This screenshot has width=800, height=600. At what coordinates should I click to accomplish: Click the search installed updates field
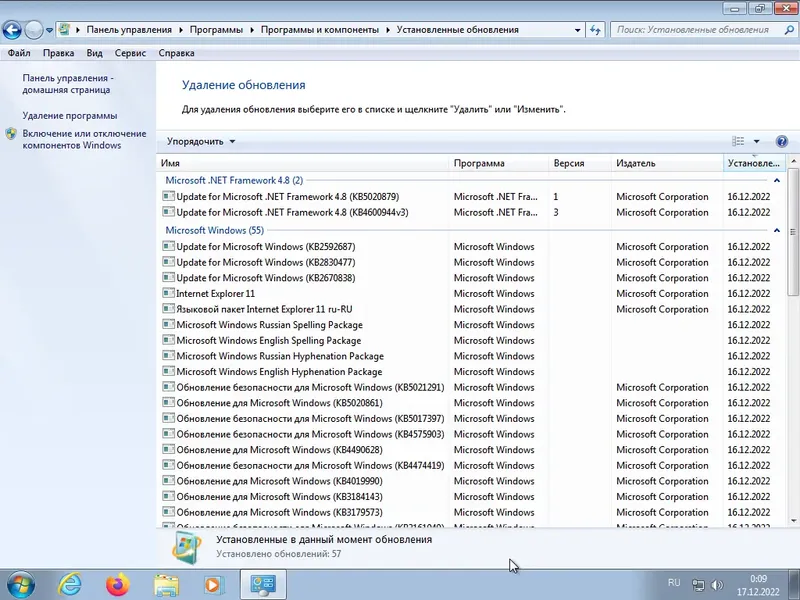click(x=699, y=30)
